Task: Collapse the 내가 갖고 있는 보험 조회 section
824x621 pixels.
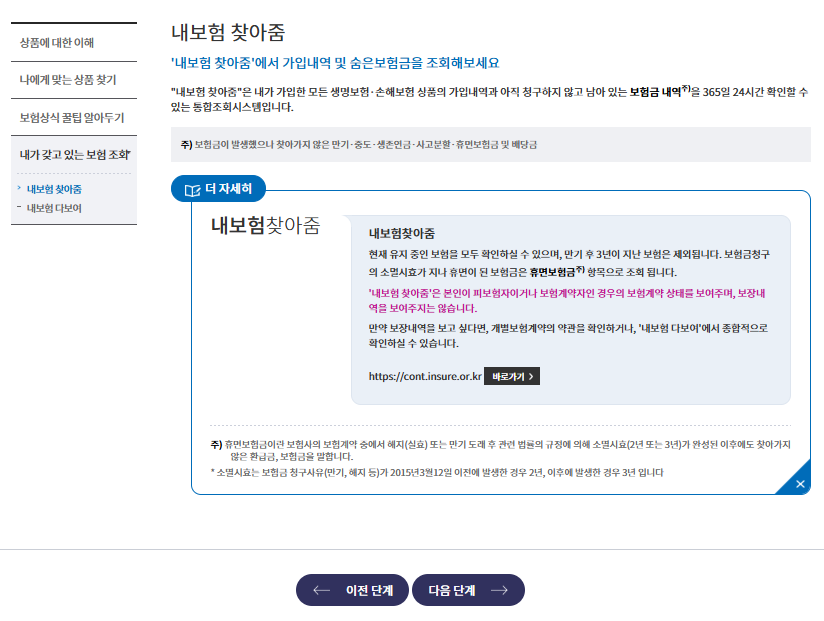Action: click(74, 155)
